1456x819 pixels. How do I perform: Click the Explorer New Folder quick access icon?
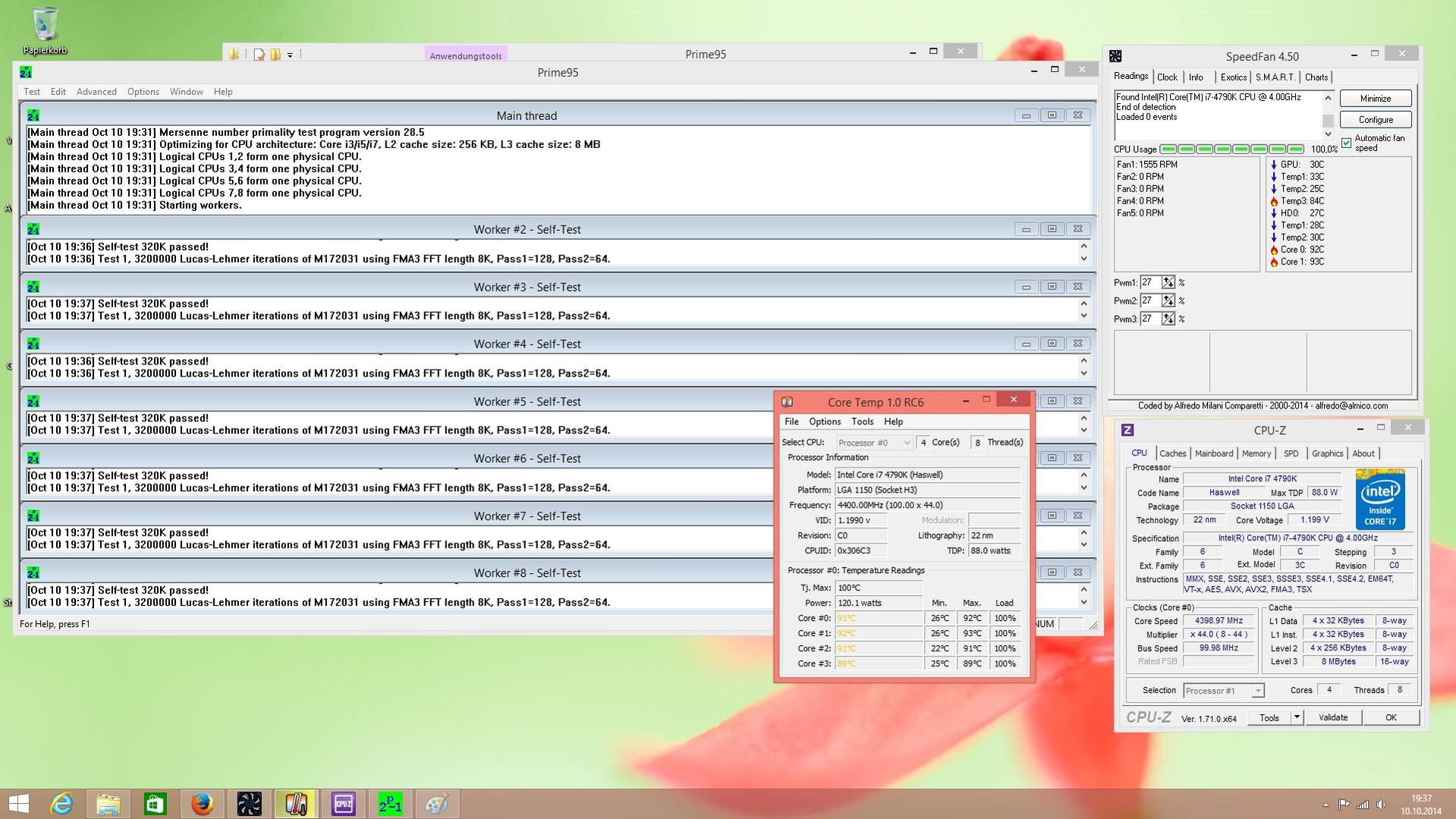click(275, 54)
